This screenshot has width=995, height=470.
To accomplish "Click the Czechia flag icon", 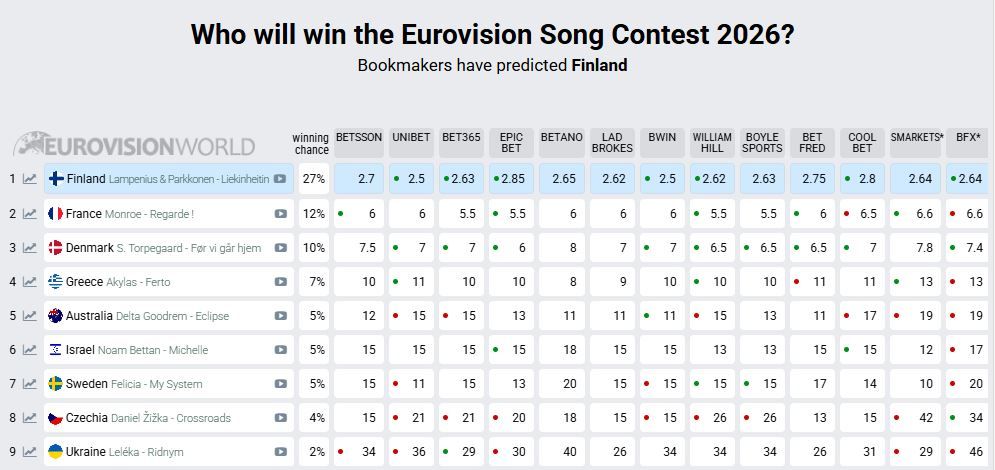I will pyautogui.click(x=56, y=418).
